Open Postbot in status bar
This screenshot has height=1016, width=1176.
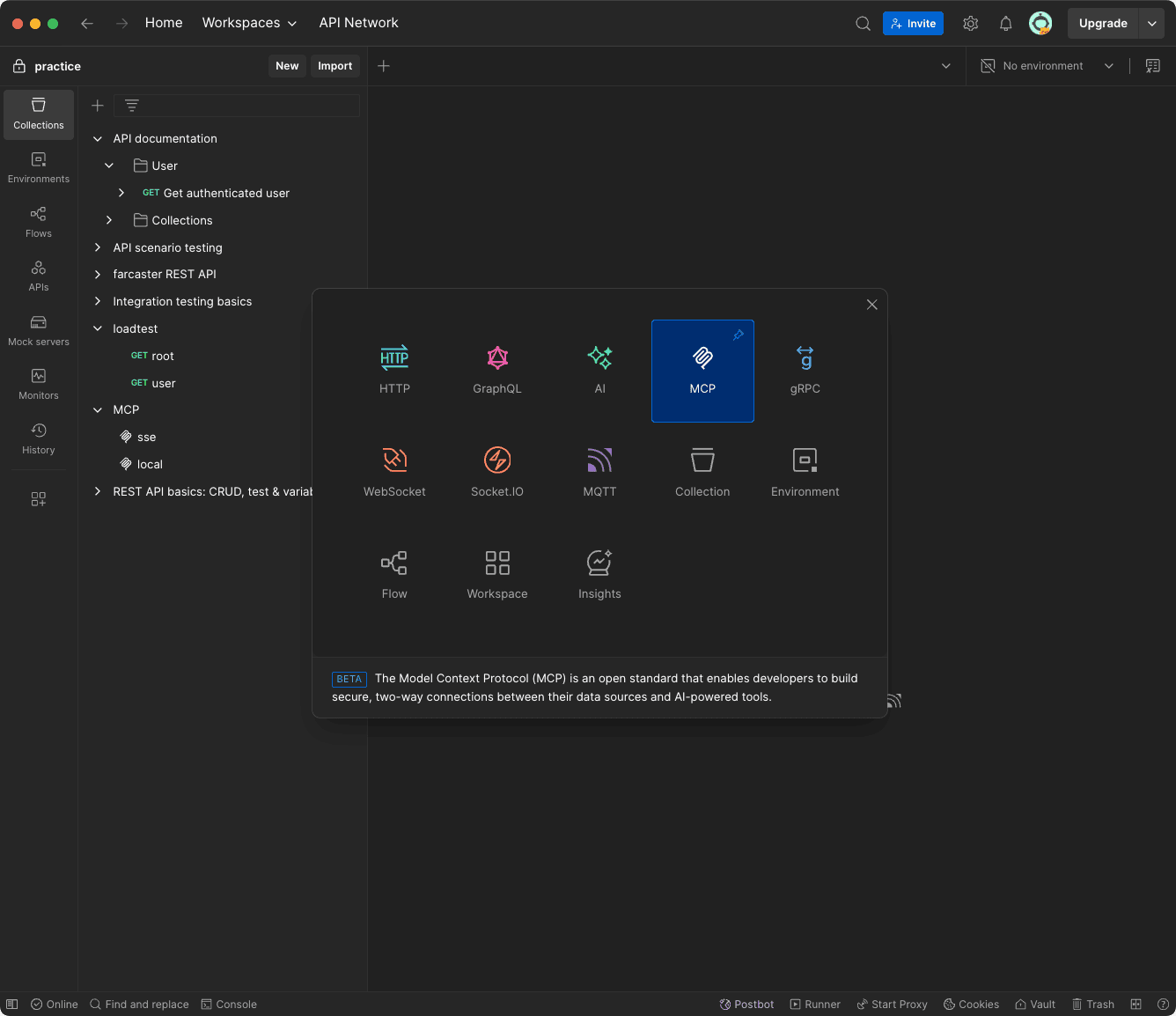pos(746,1005)
